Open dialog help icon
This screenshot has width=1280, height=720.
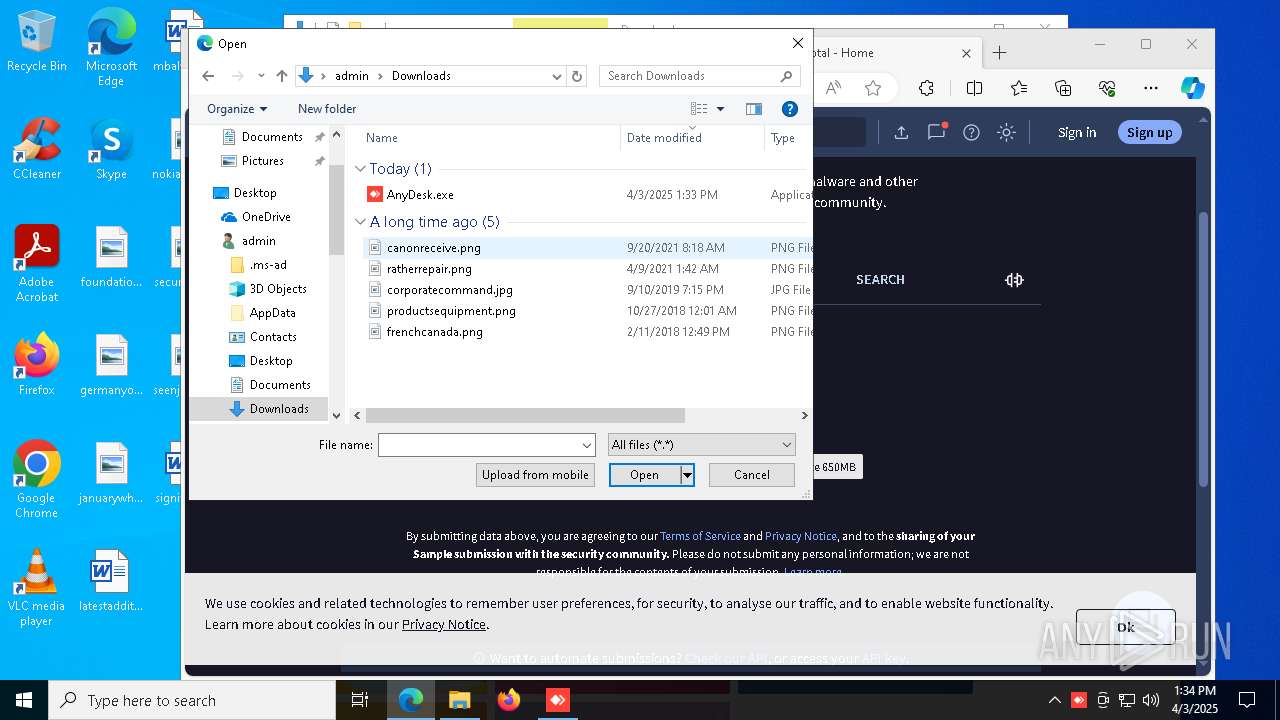pos(789,109)
